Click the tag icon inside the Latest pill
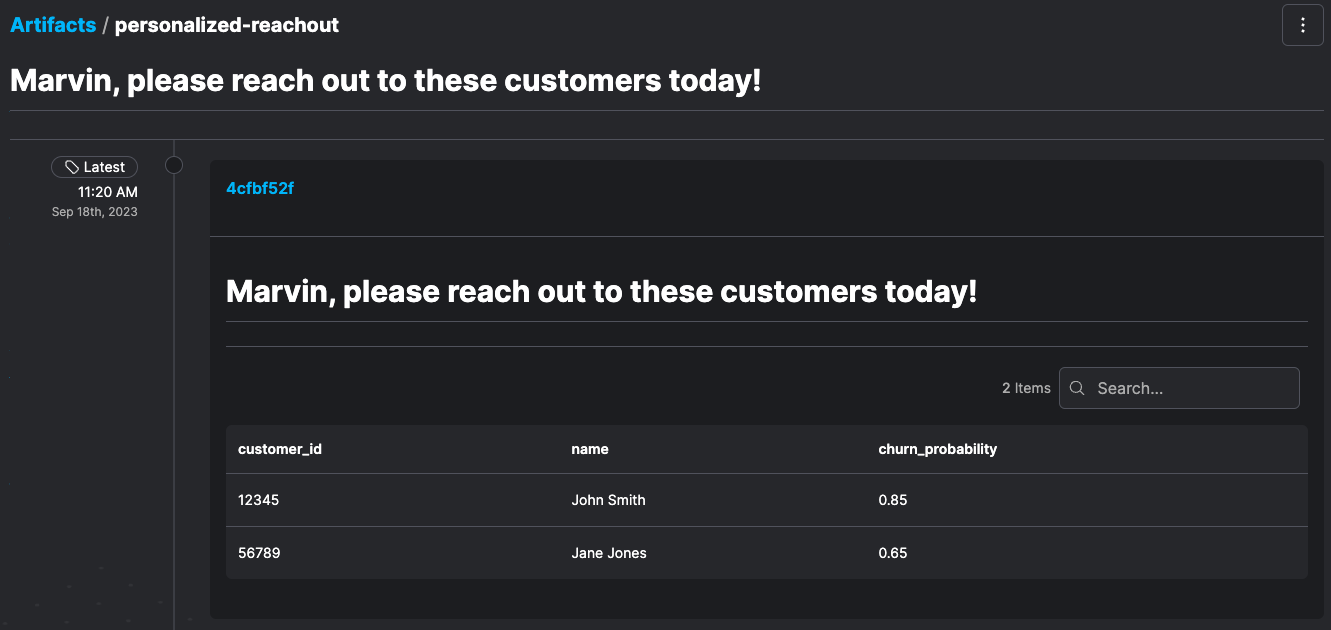The image size is (1331, 630). point(70,166)
